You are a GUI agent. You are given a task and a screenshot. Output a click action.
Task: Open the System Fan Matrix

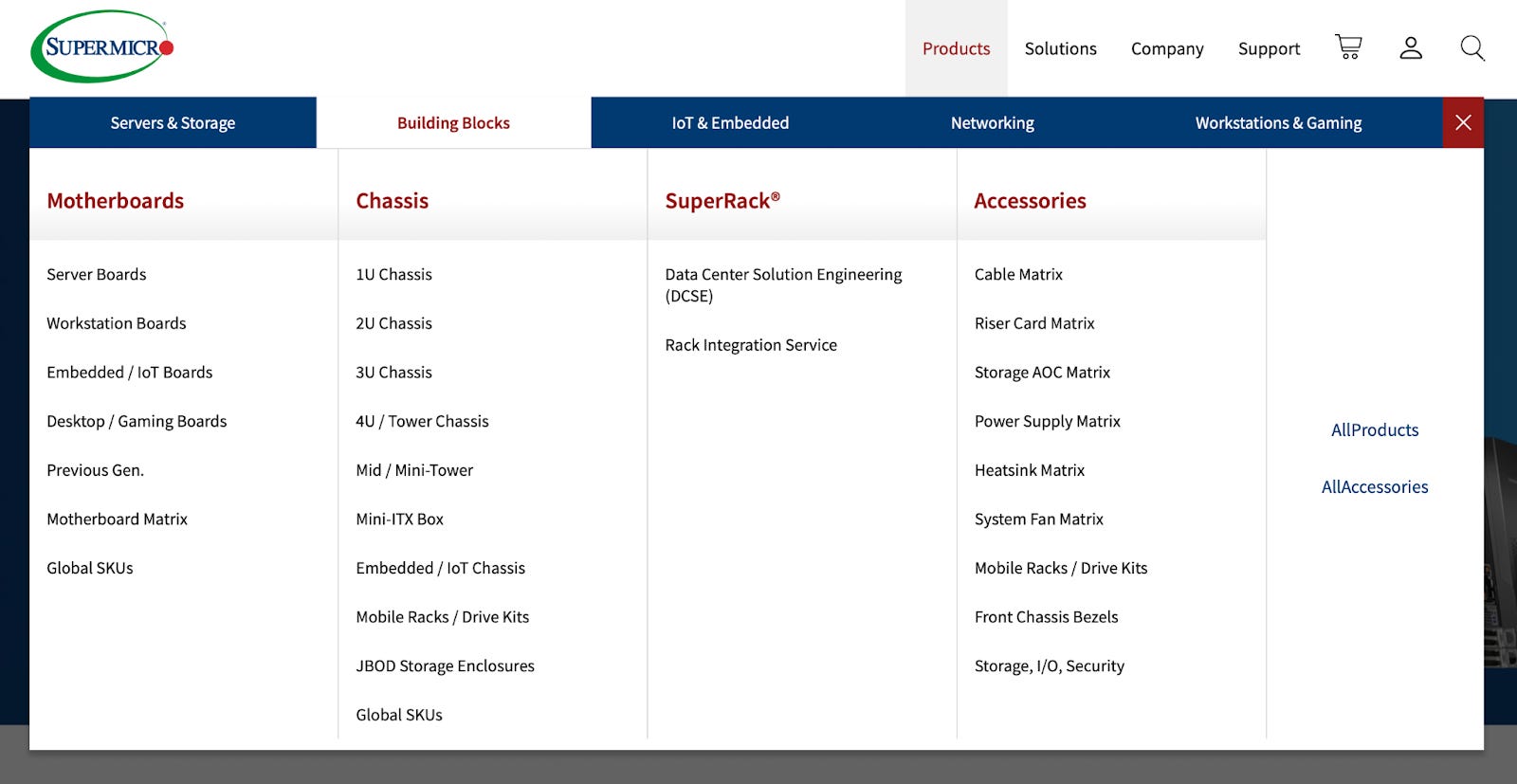click(x=1038, y=520)
